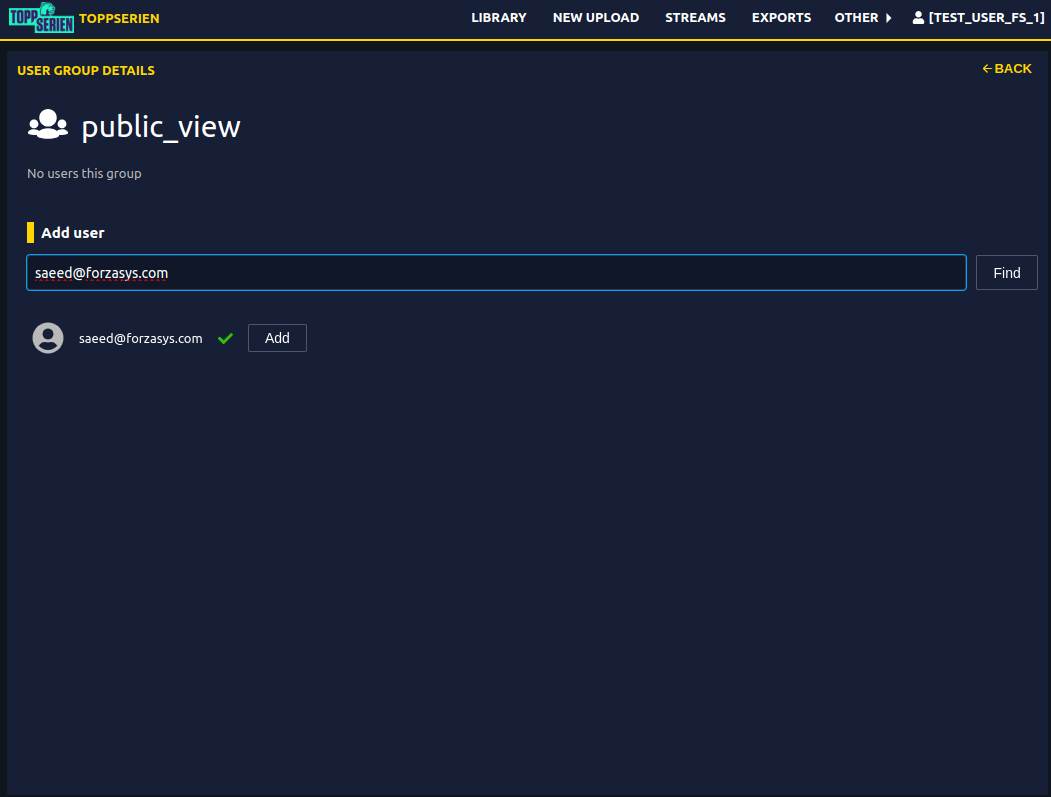Click the chevron next to OTHER
Image resolution: width=1051 pixels, height=797 pixels.
pyautogui.click(x=888, y=17)
